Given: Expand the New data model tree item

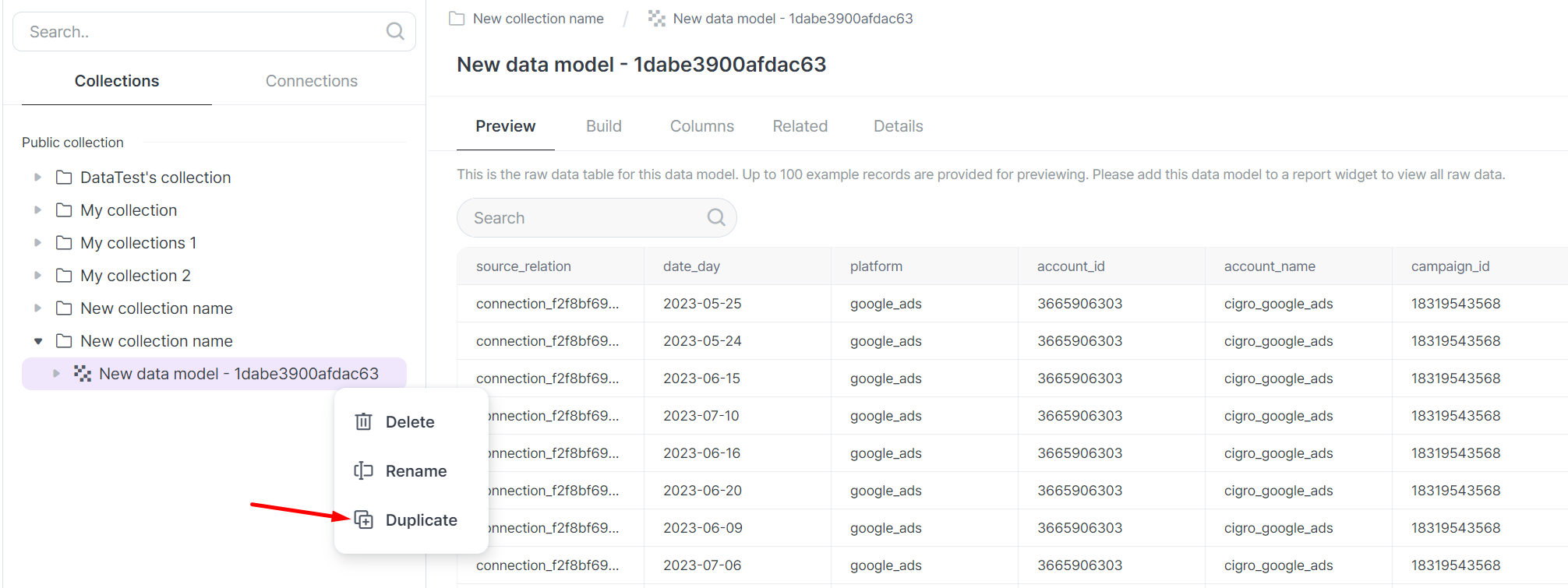Looking at the screenshot, I should [x=56, y=374].
